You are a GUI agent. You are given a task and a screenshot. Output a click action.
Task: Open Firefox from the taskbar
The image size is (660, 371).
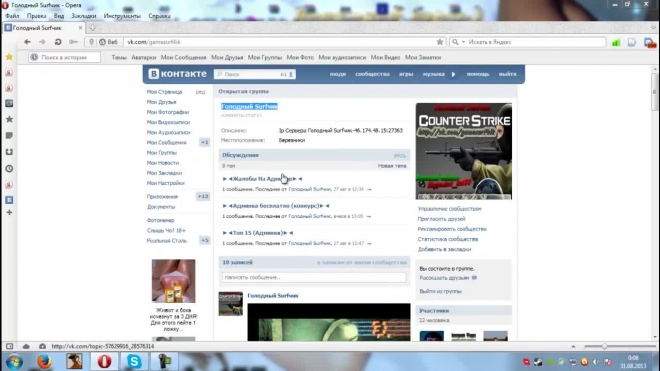coord(44,361)
